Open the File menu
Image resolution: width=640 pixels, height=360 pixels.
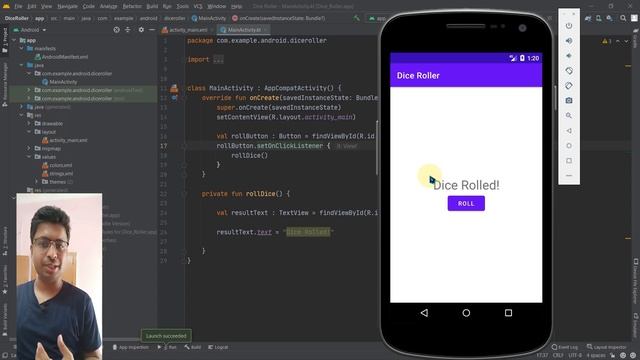click(18, 6)
